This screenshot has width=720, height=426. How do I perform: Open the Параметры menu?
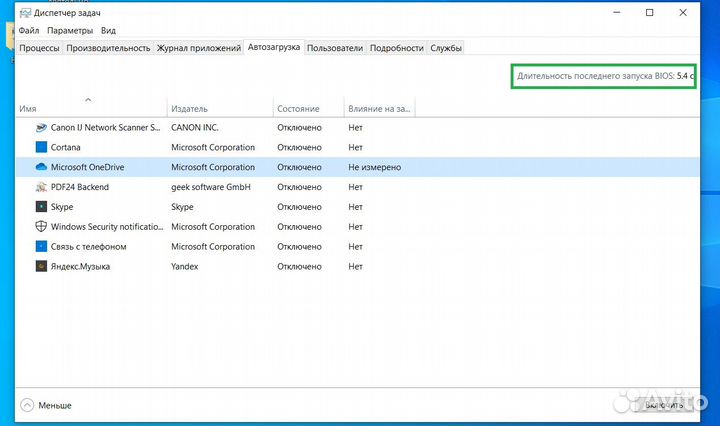(x=69, y=31)
